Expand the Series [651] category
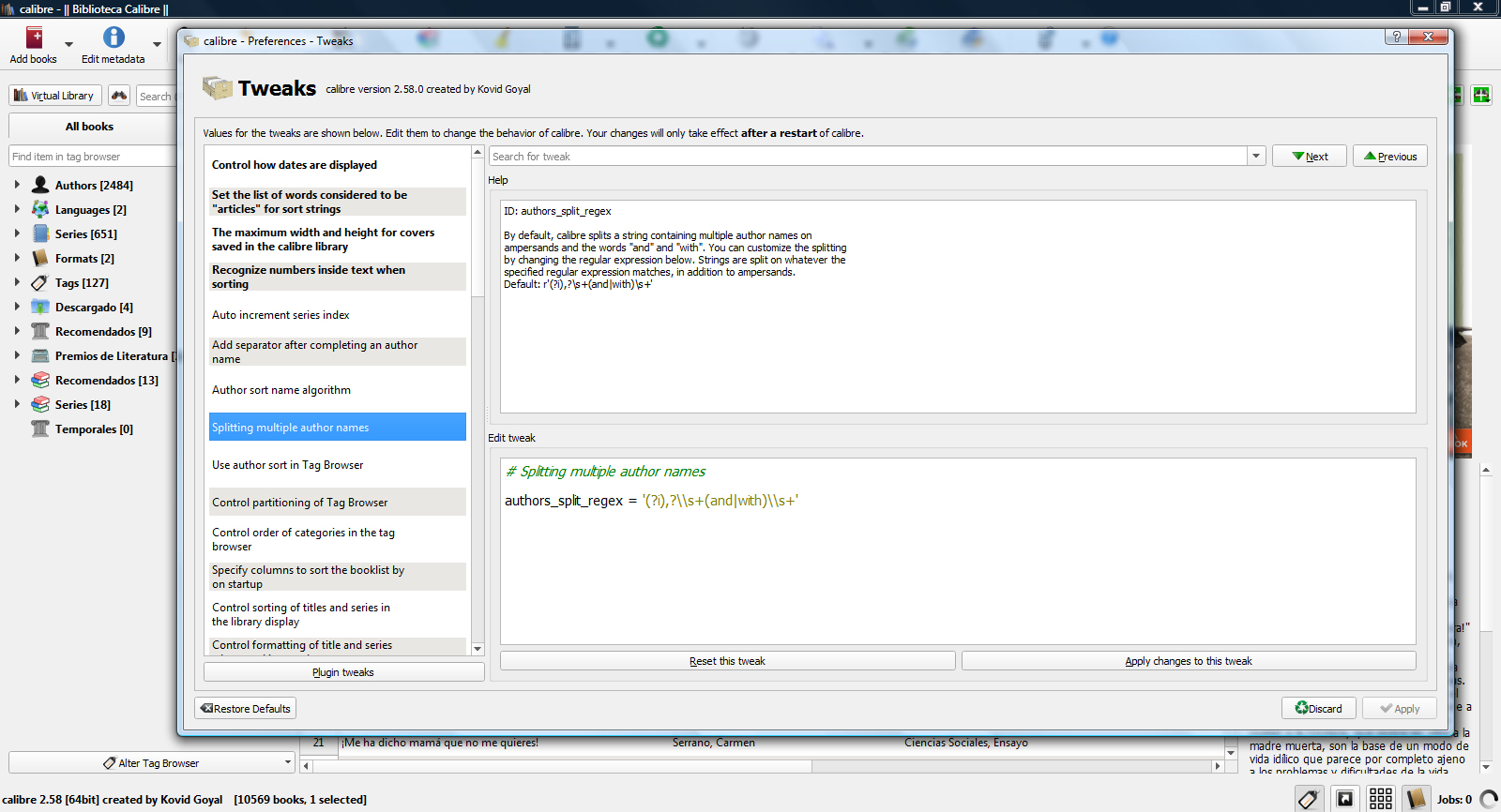This screenshot has width=1501, height=812. [17, 233]
